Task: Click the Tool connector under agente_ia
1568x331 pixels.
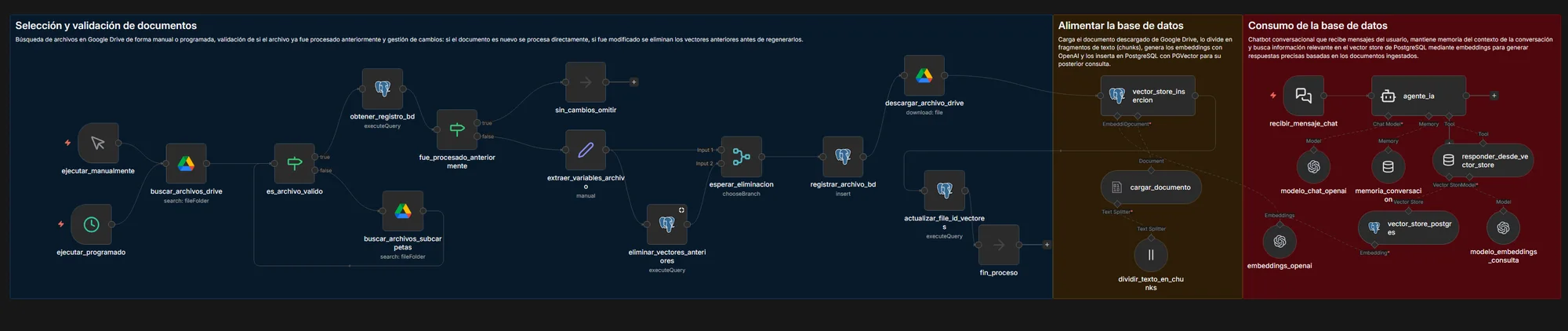Action: click(x=1450, y=115)
